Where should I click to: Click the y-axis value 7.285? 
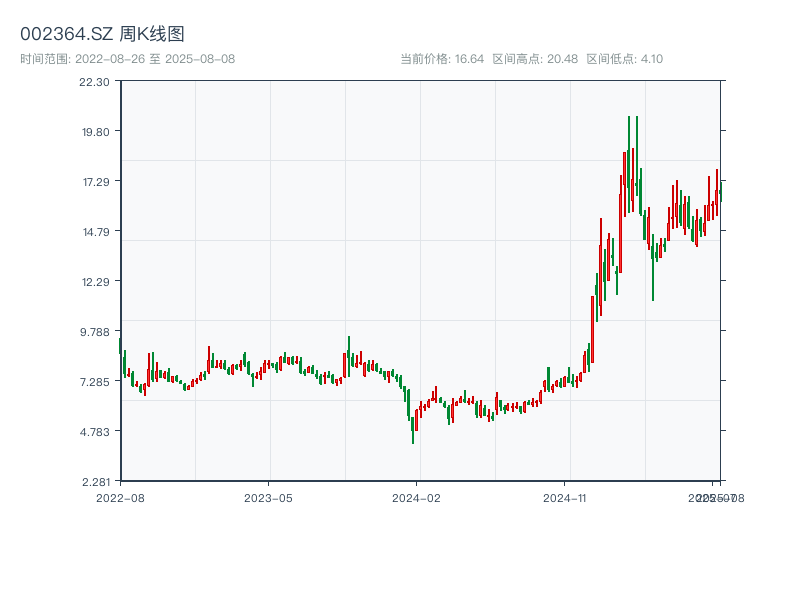click(95, 382)
